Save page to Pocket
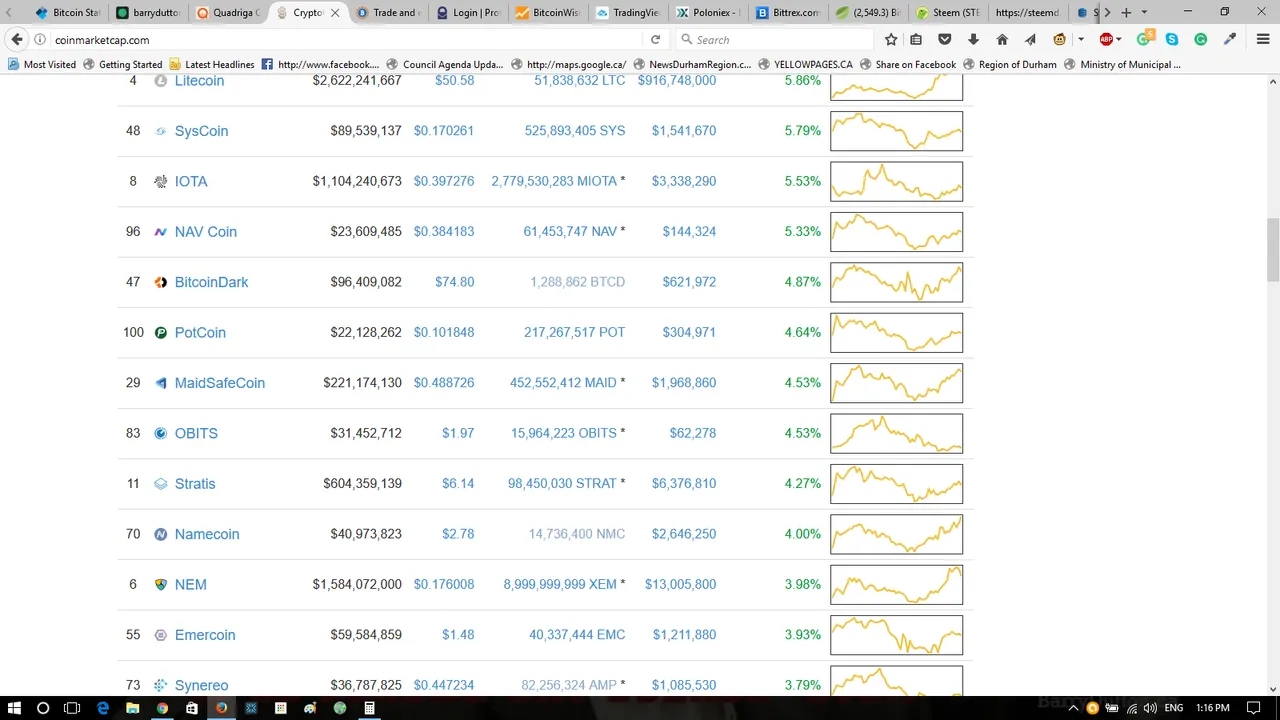The image size is (1280, 720). (945, 40)
